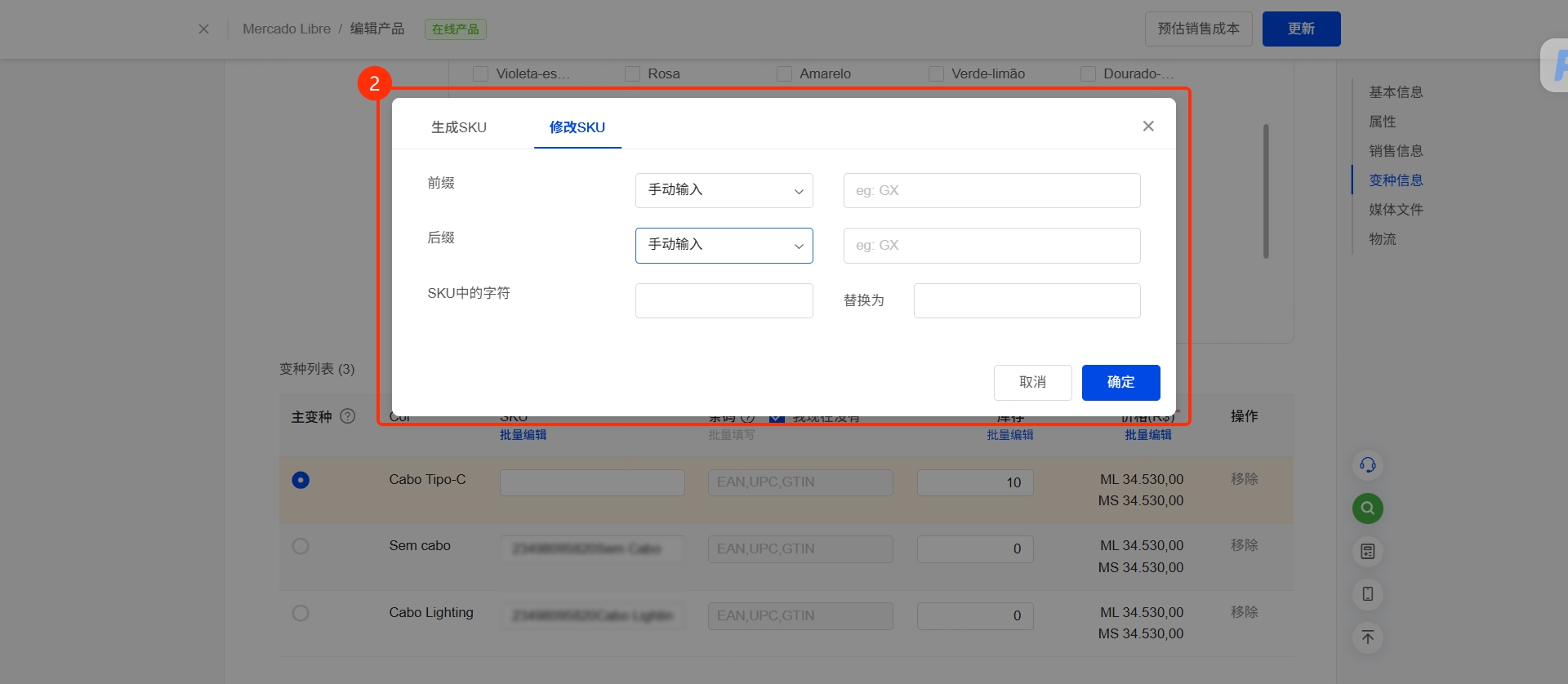Show help for 主变种 column
Image resolution: width=1568 pixels, height=684 pixels.
(348, 416)
